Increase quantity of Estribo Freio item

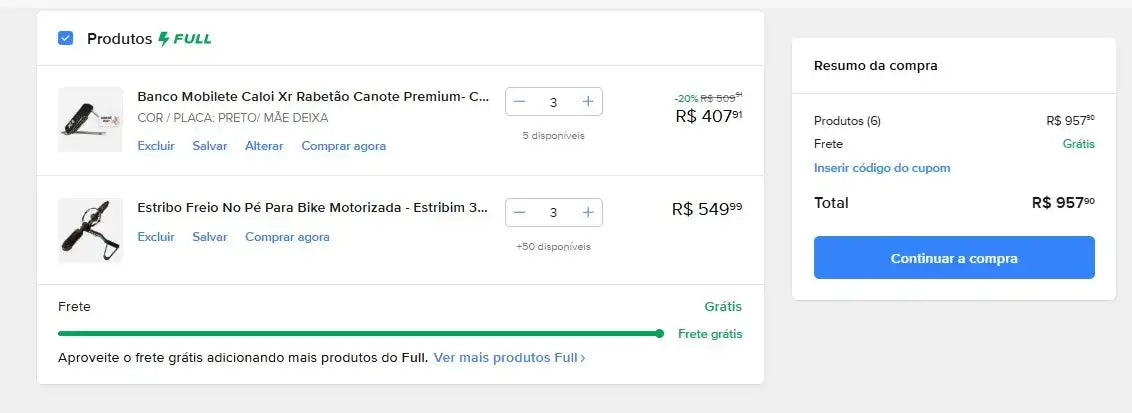(588, 212)
